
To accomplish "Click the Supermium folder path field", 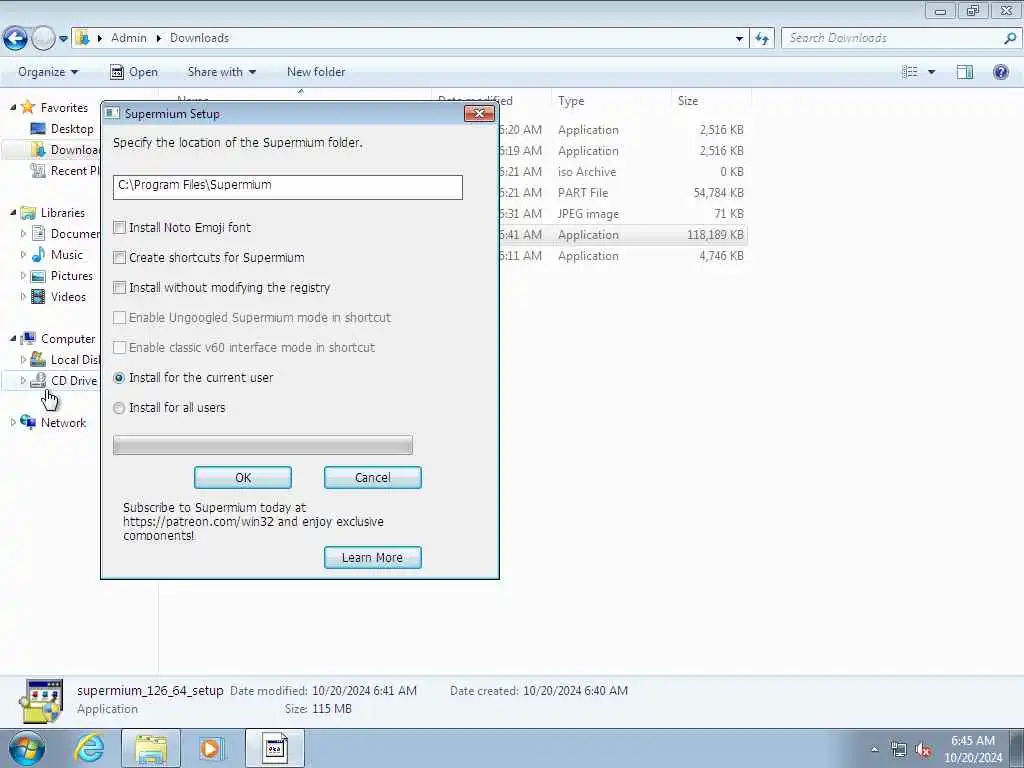I will point(287,187).
